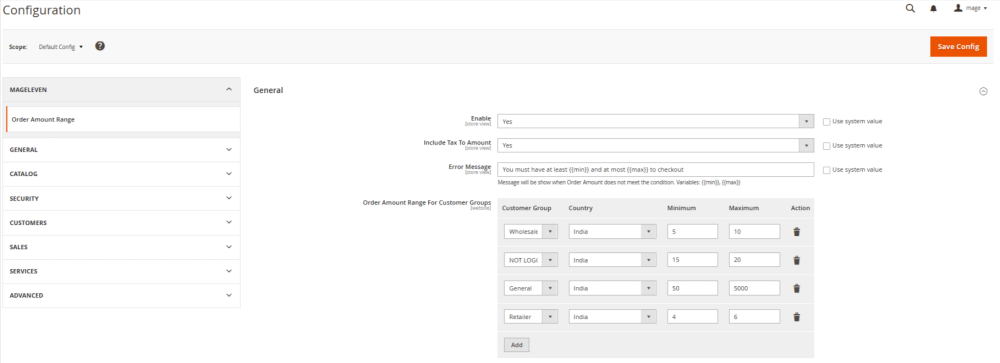Click Minimum field with value 4
This screenshot has width=1000, height=363.
693,316
